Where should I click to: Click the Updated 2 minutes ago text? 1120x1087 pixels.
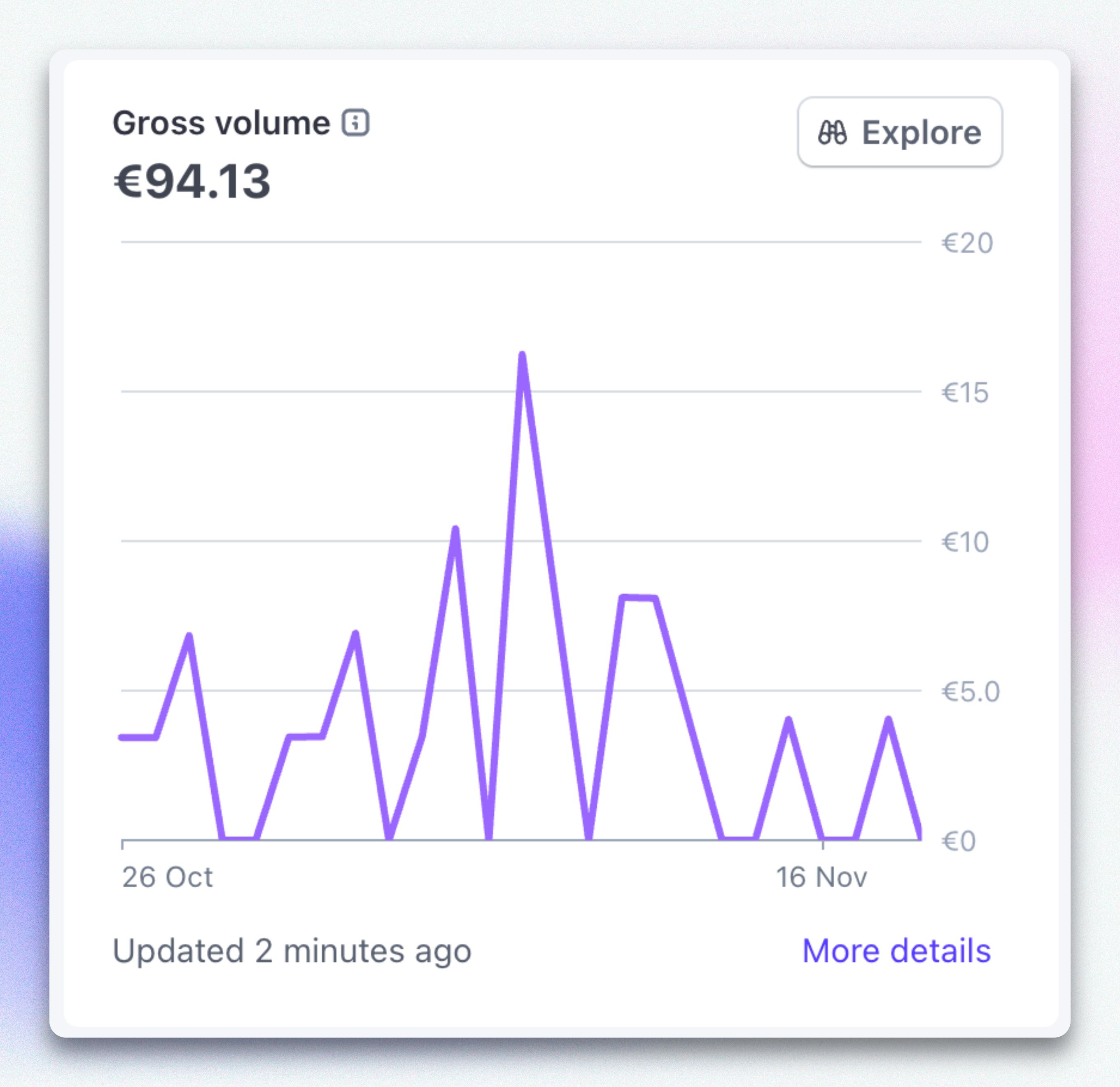pos(292,951)
